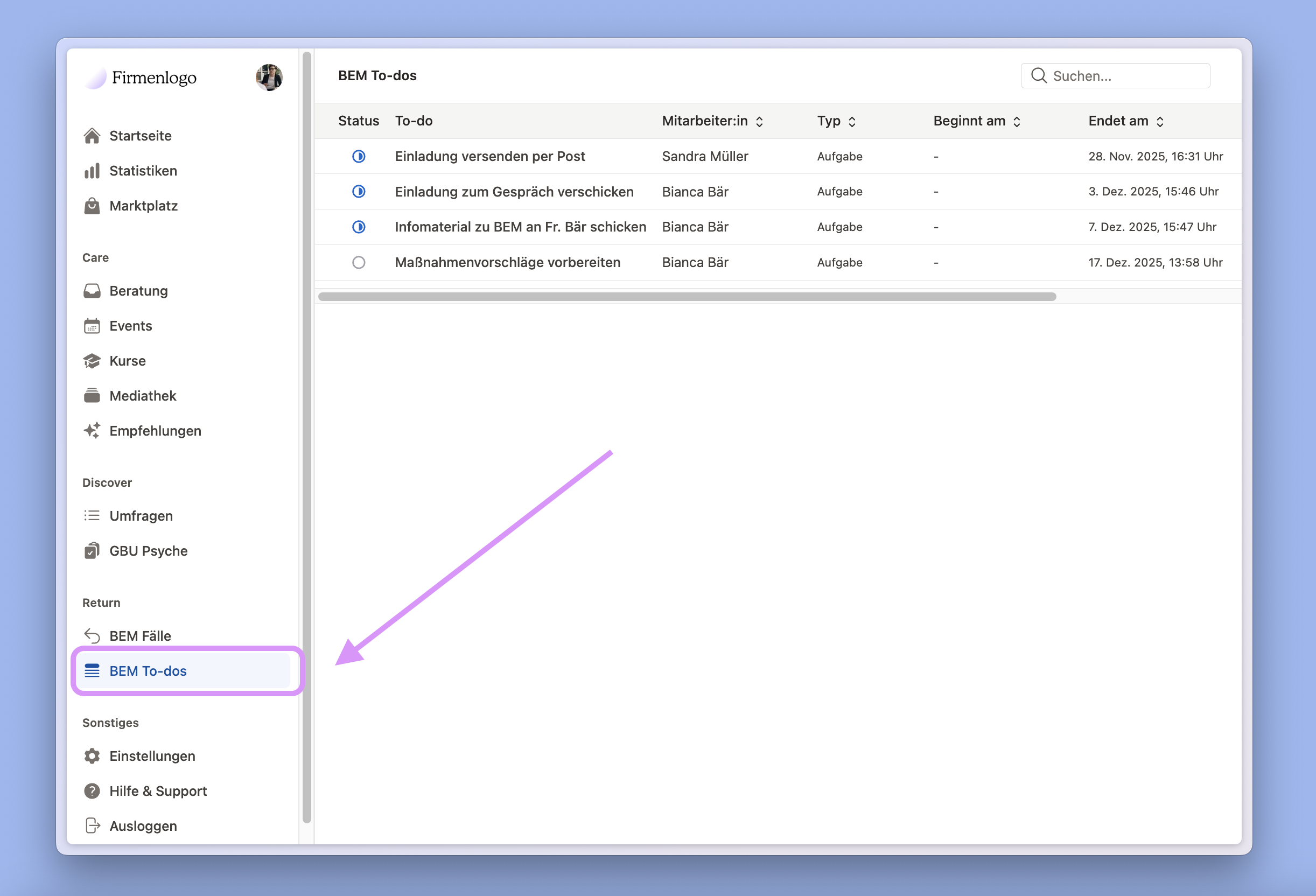Open Statistiken bar chart icon
1316x896 pixels.
click(x=92, y=171)
